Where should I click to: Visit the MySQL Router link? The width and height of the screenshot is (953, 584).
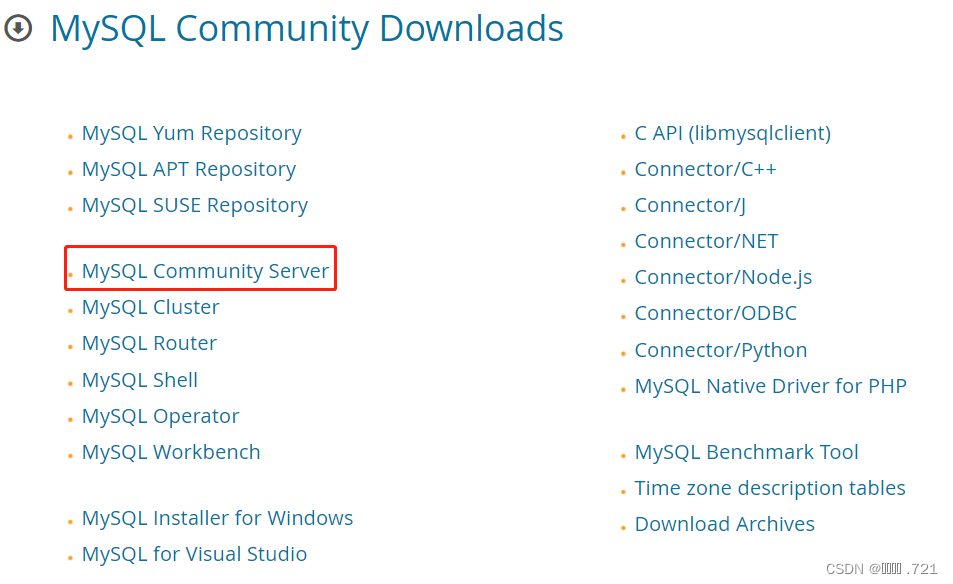(150, 343)
